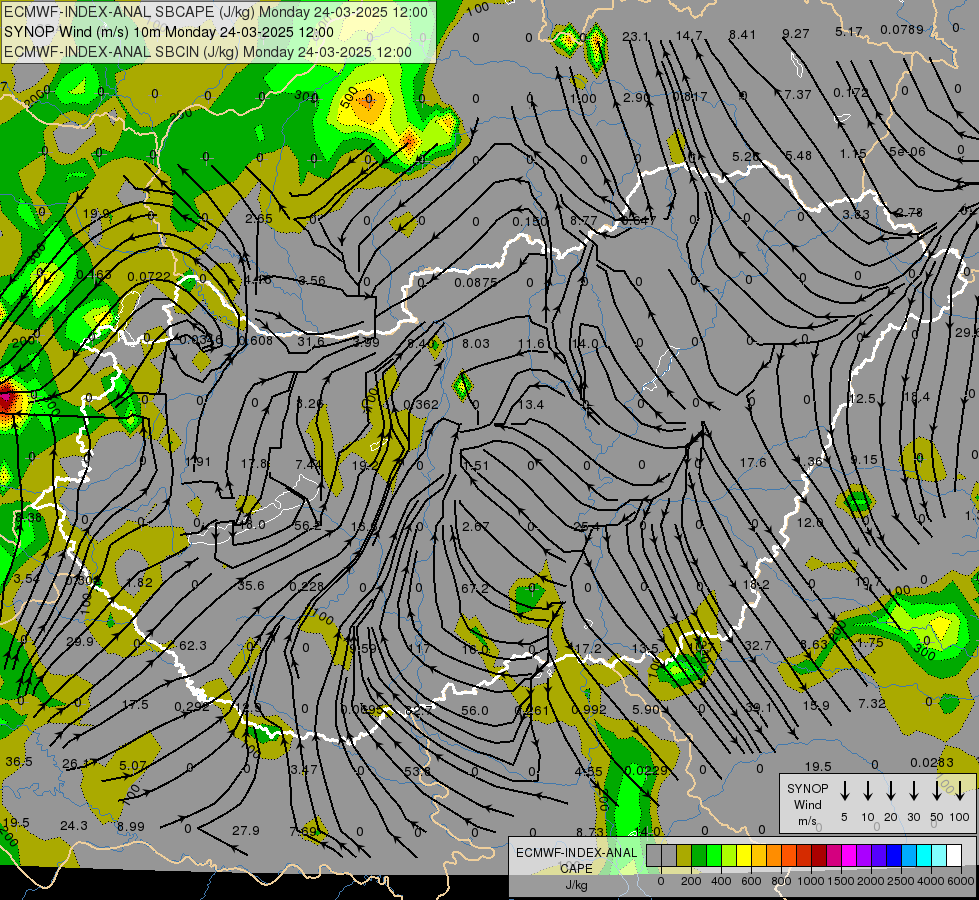The image size is (979, 900).
Task: Click the 13.4 value on the map
Action: (x=531, y=404)
